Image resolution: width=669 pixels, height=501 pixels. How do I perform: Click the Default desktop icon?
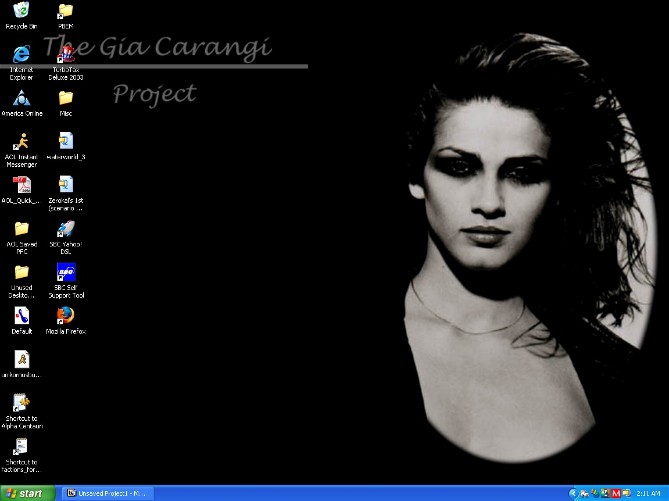click(21, 316)
